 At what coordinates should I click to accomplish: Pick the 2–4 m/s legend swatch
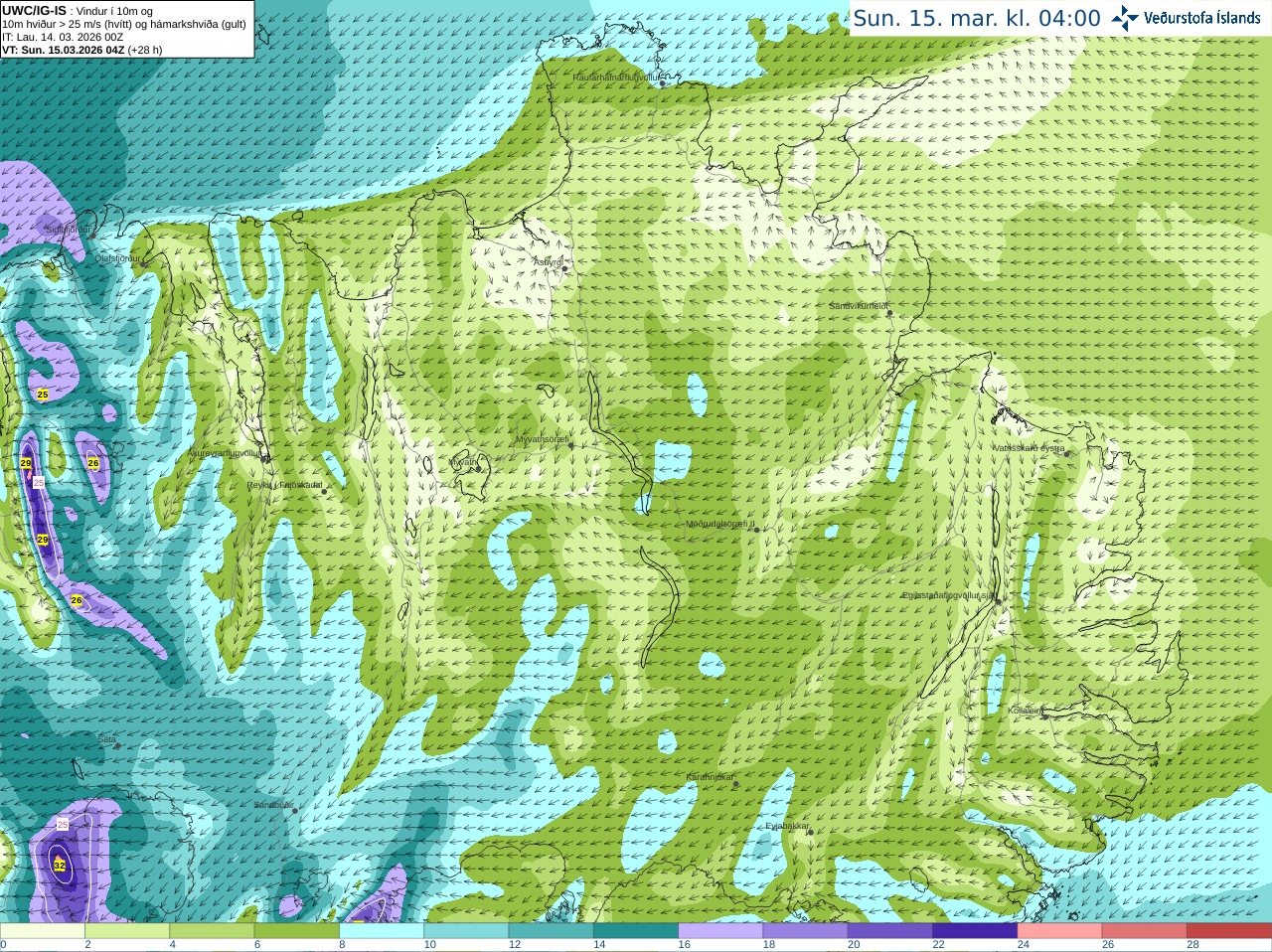tap(127, 932)
